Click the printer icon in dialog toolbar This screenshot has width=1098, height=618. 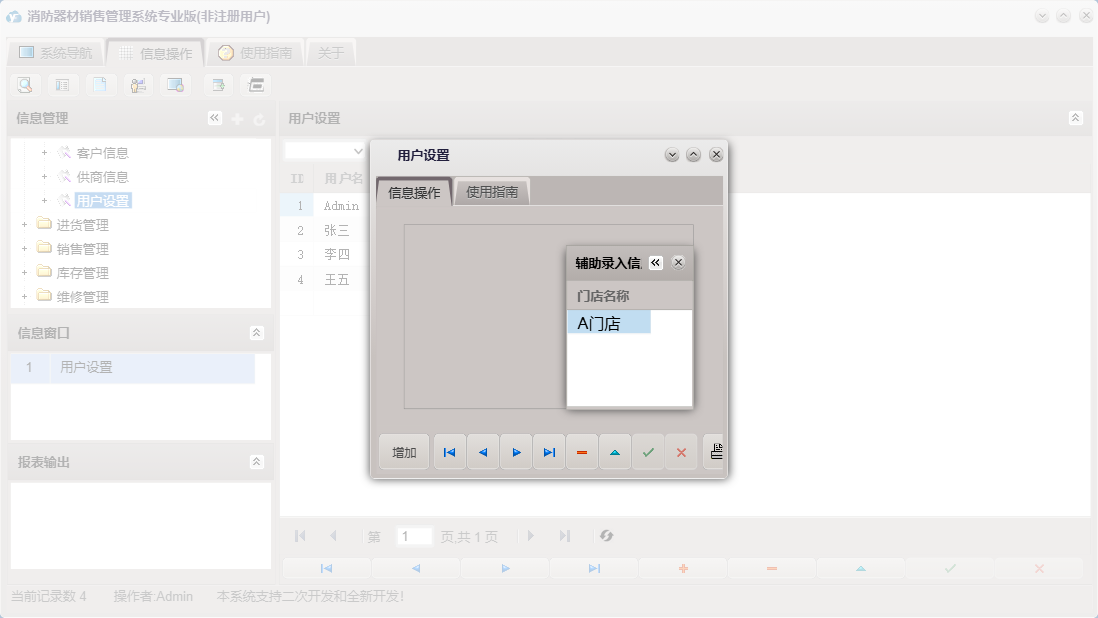click(x=714, y=452)
